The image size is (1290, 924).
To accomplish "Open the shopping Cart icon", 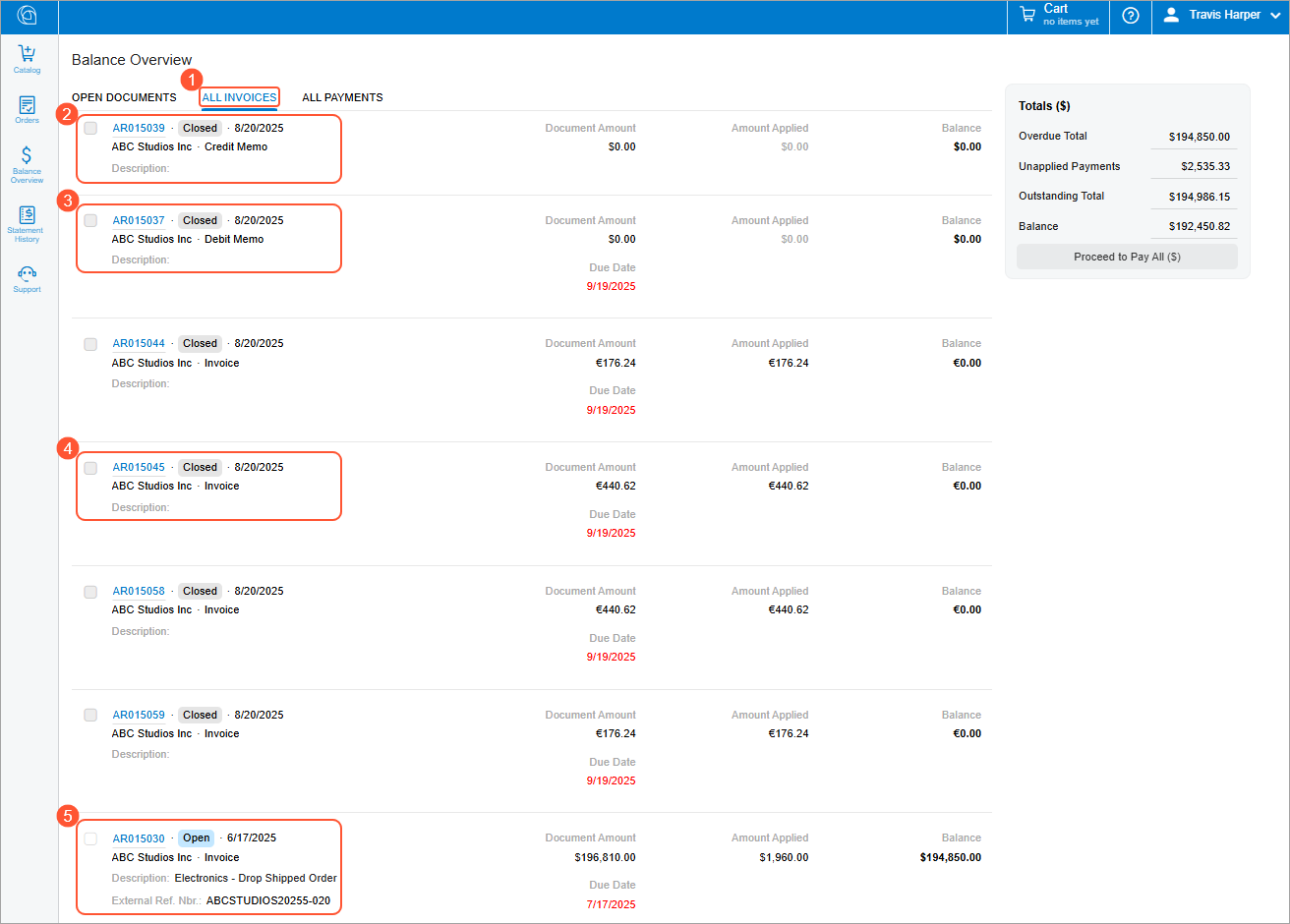I will coord(1027,15).
